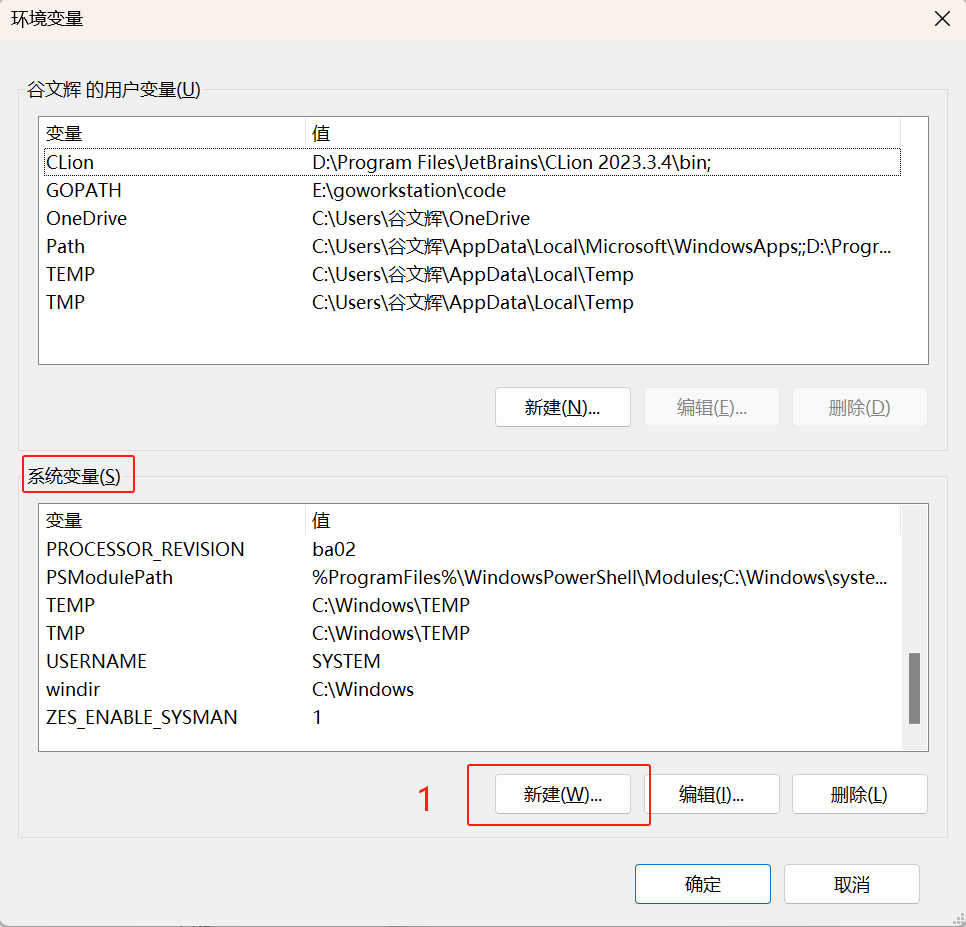Select the windir system variable row

[473, 689]
